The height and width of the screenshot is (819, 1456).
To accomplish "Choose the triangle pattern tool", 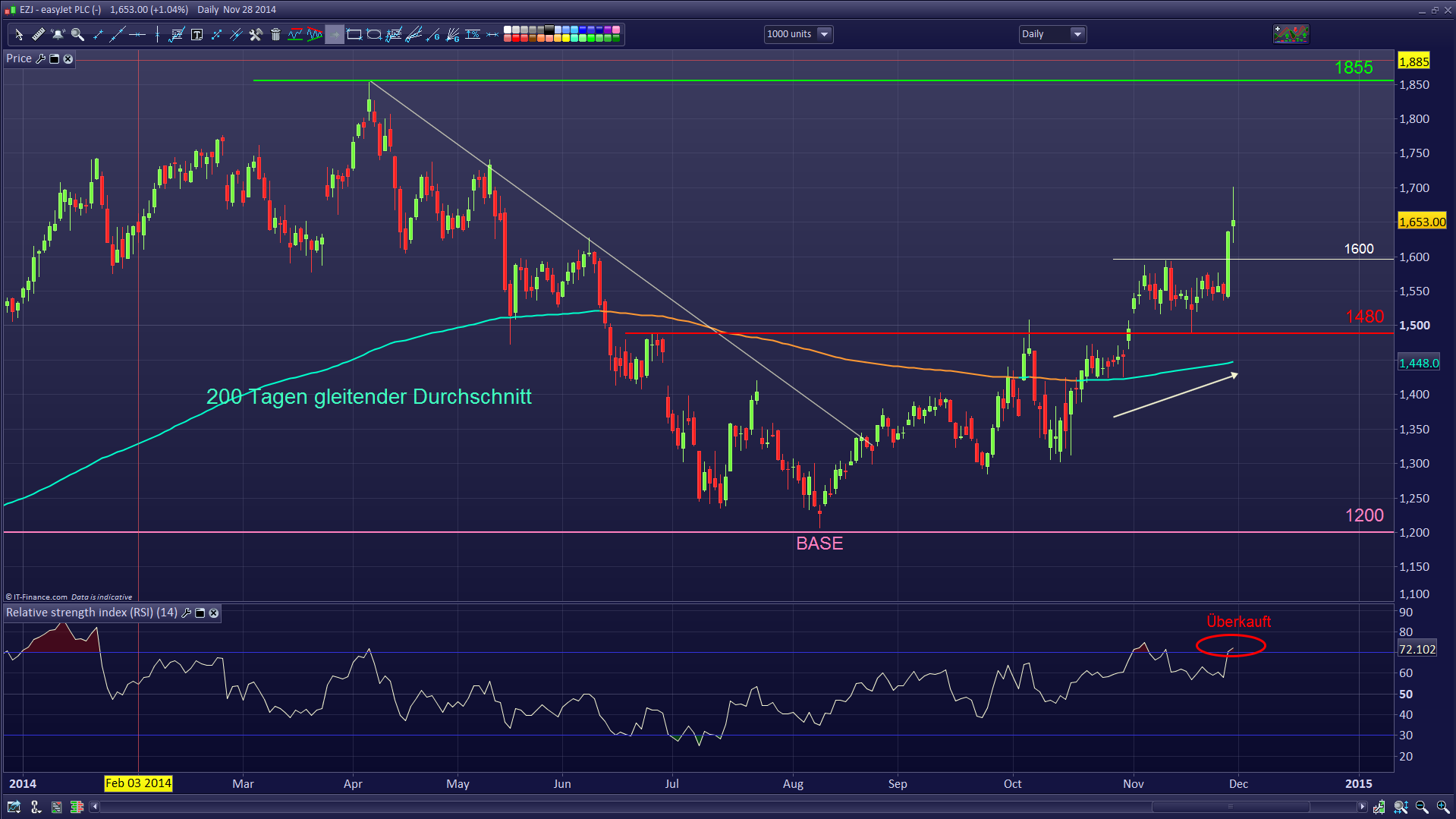I will pos(315,34).
